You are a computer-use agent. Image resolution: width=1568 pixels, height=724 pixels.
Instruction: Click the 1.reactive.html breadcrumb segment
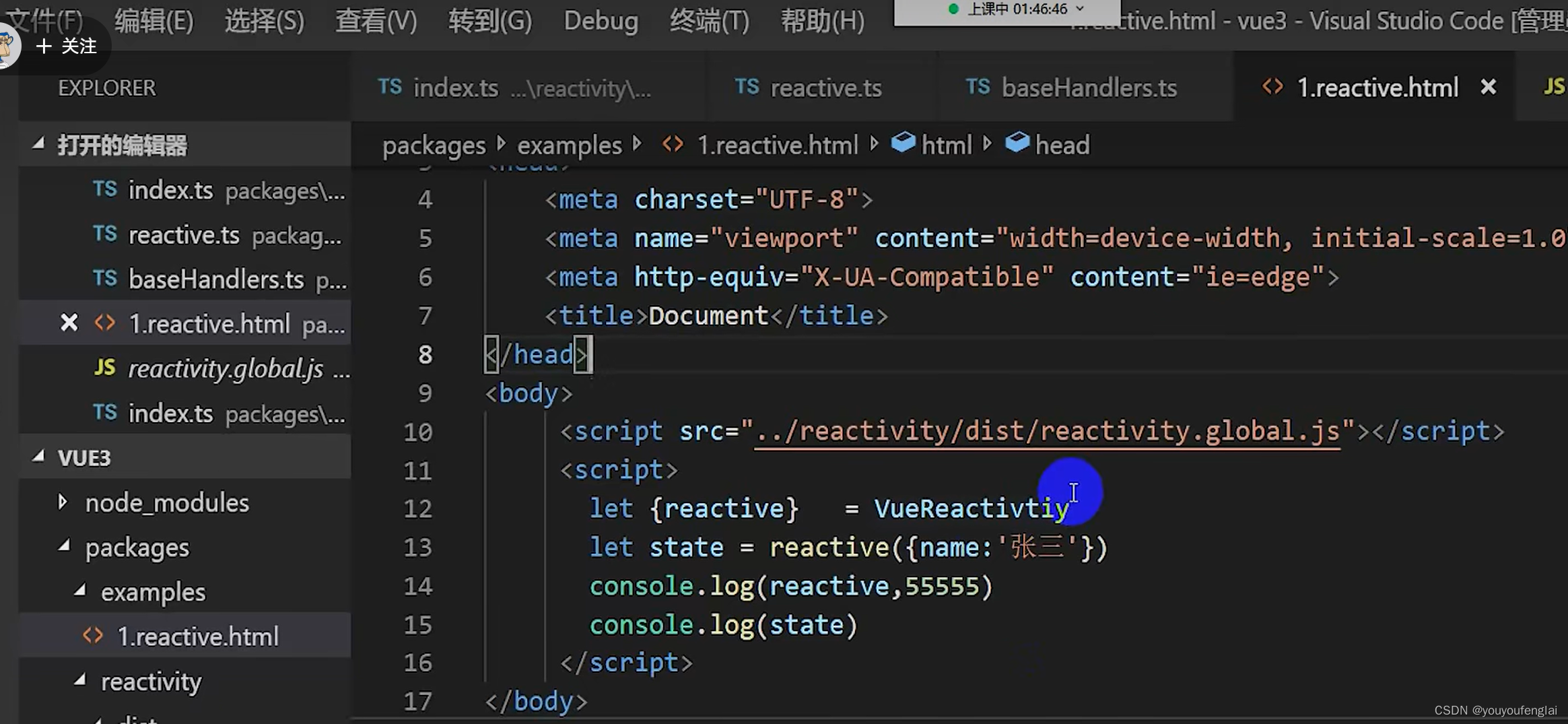coord(777,145)
